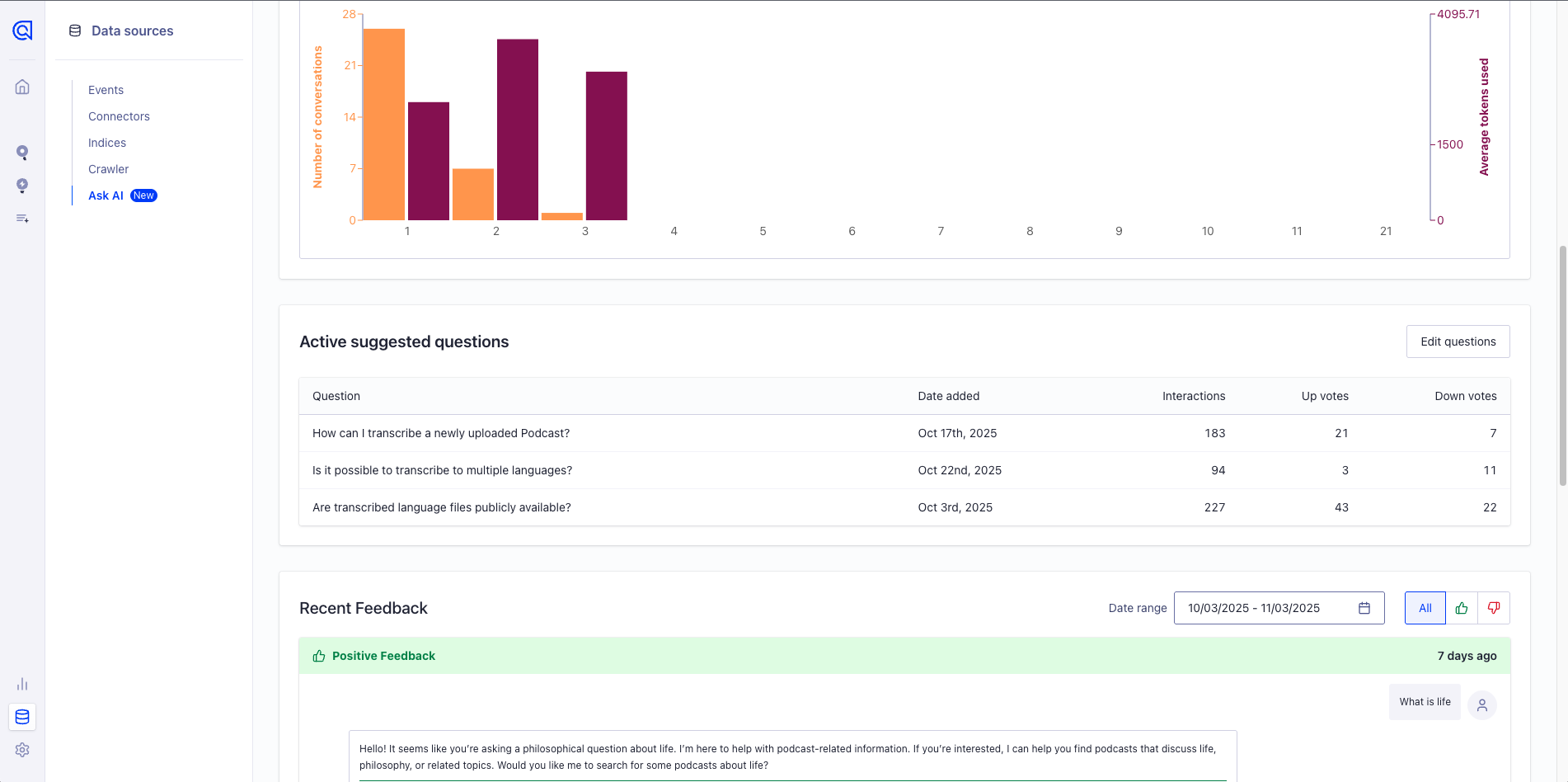The width and height of the screenshot is (1568, 782).
Task: Open the Recommend lightbulb icon
Action: (x=22, y=186)
